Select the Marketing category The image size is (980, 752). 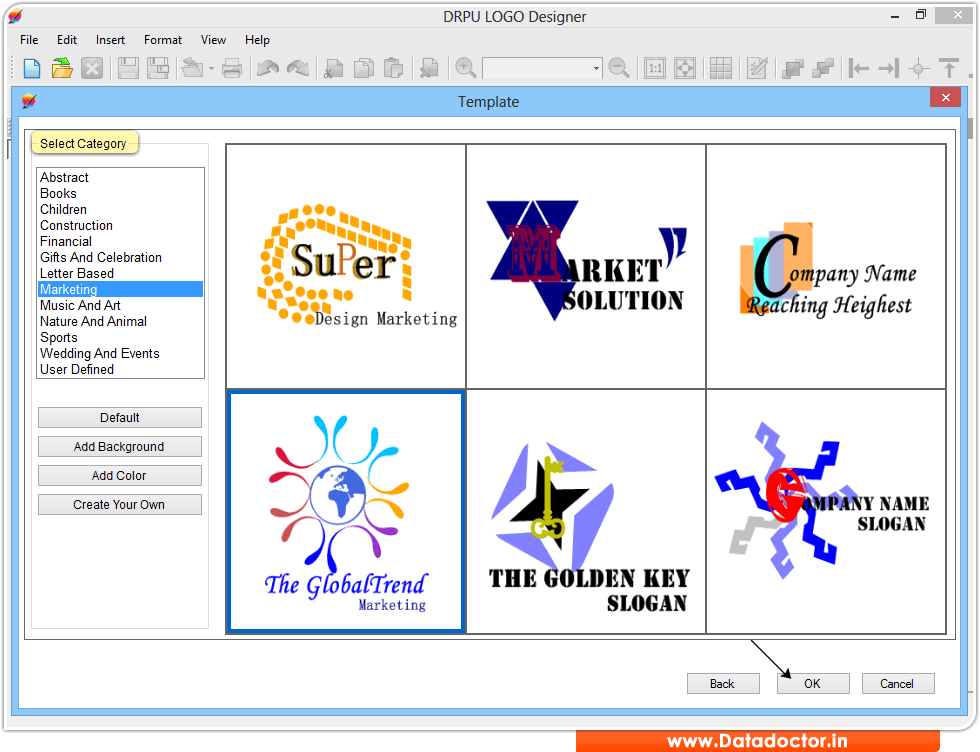click(69, 289)
